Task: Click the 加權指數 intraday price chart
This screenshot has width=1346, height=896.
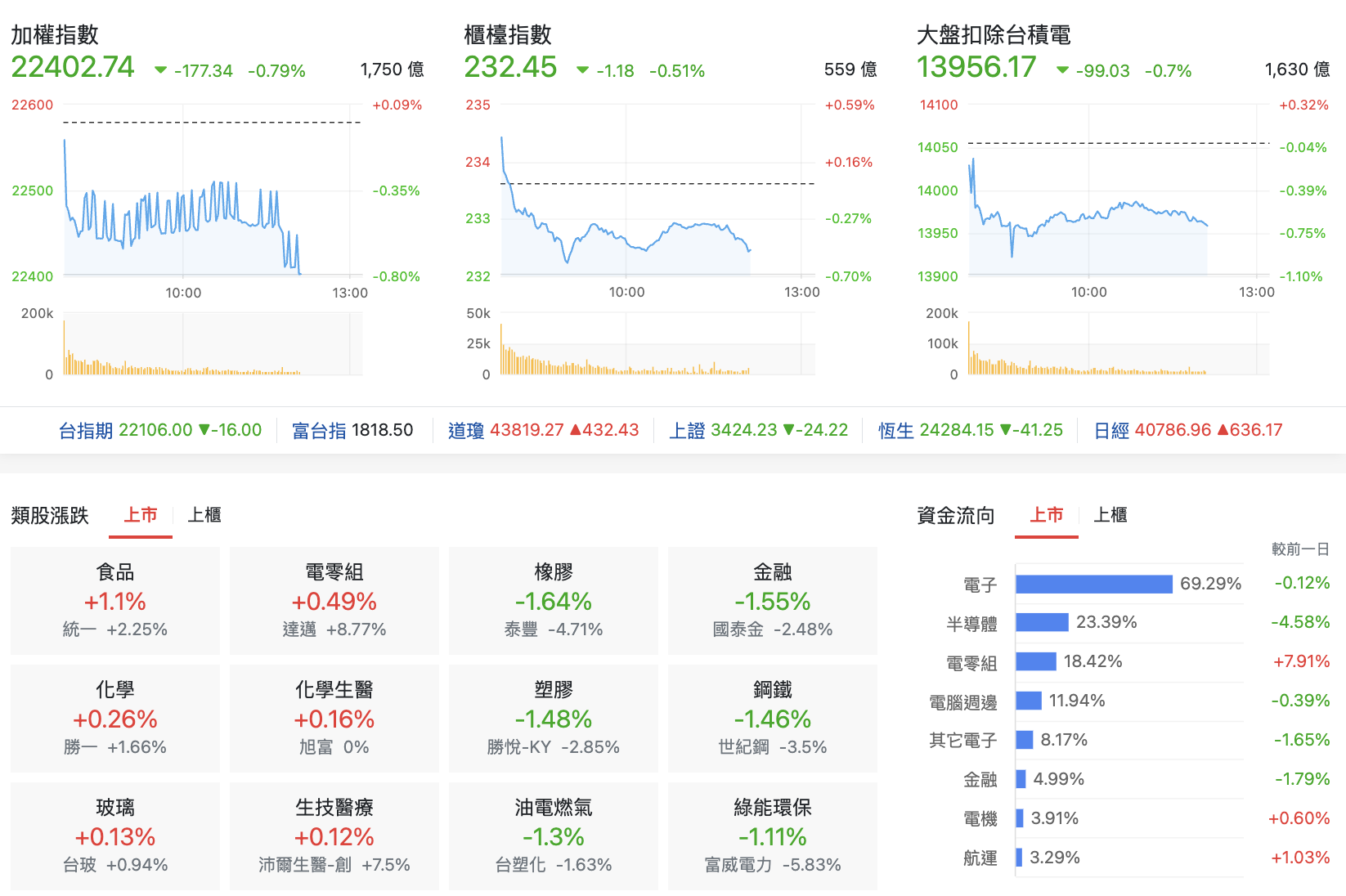Action: 213,190
